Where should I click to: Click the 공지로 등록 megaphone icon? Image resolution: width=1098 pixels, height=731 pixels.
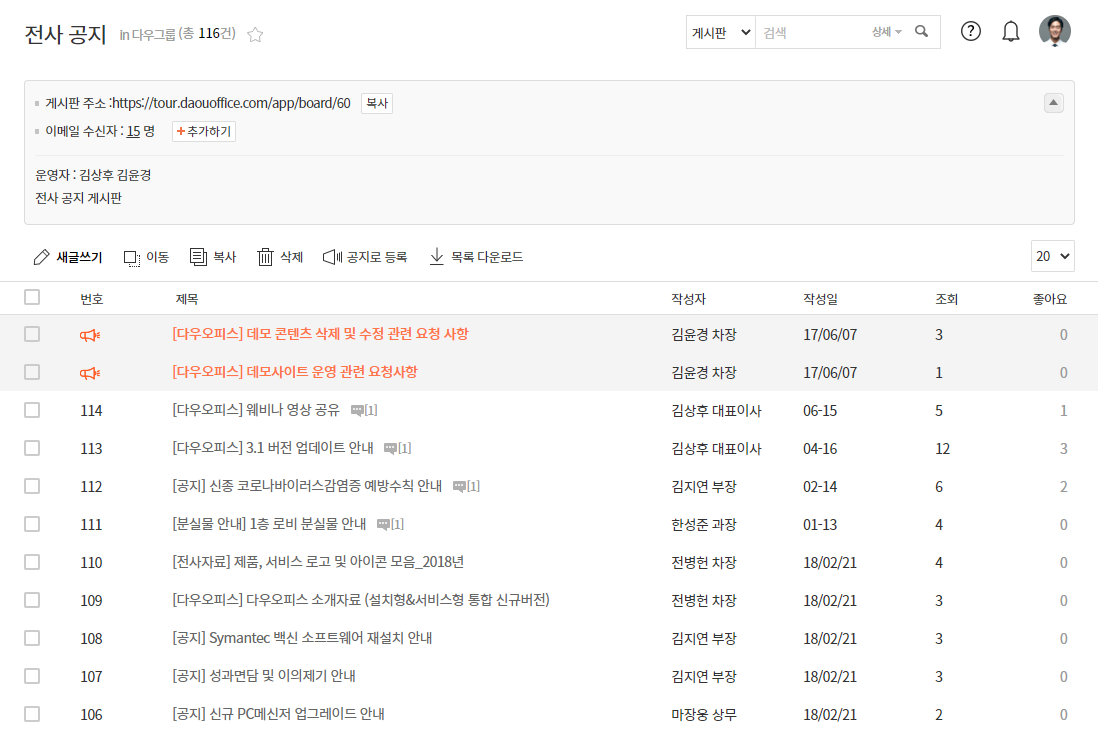[332, 257]
